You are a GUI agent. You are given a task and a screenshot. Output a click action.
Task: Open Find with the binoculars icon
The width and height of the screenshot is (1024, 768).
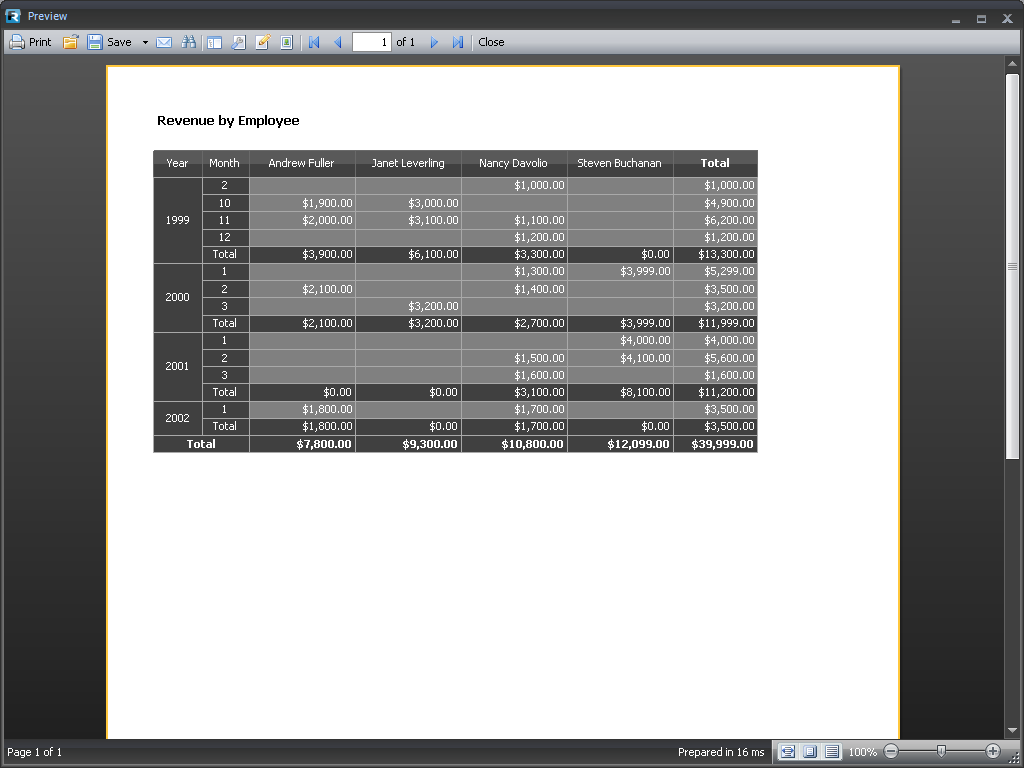188,42
